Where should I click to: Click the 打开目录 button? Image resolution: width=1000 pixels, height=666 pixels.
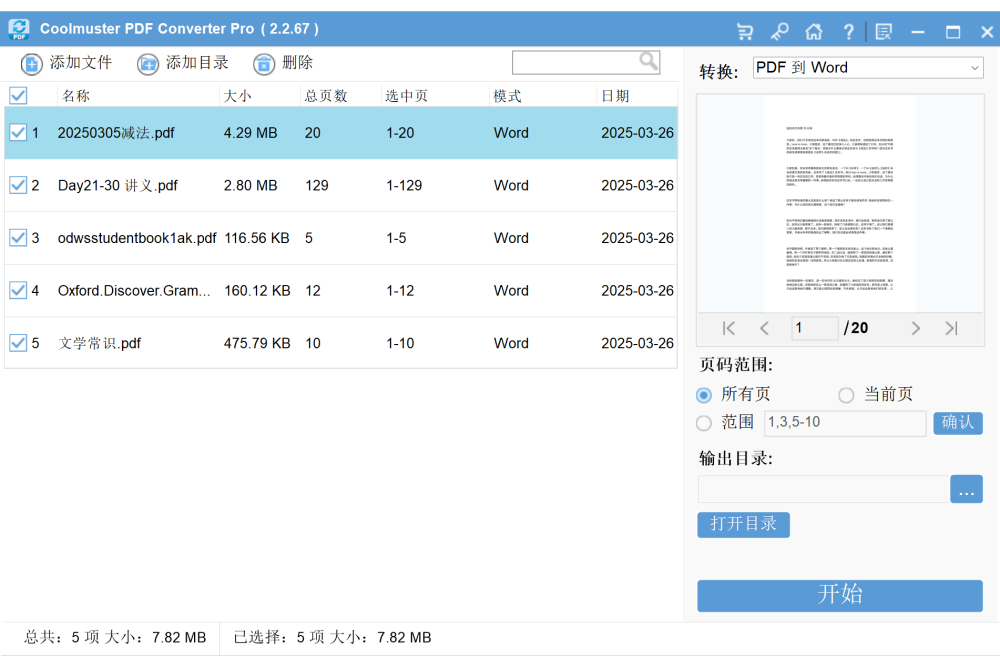tap(743, 524)
